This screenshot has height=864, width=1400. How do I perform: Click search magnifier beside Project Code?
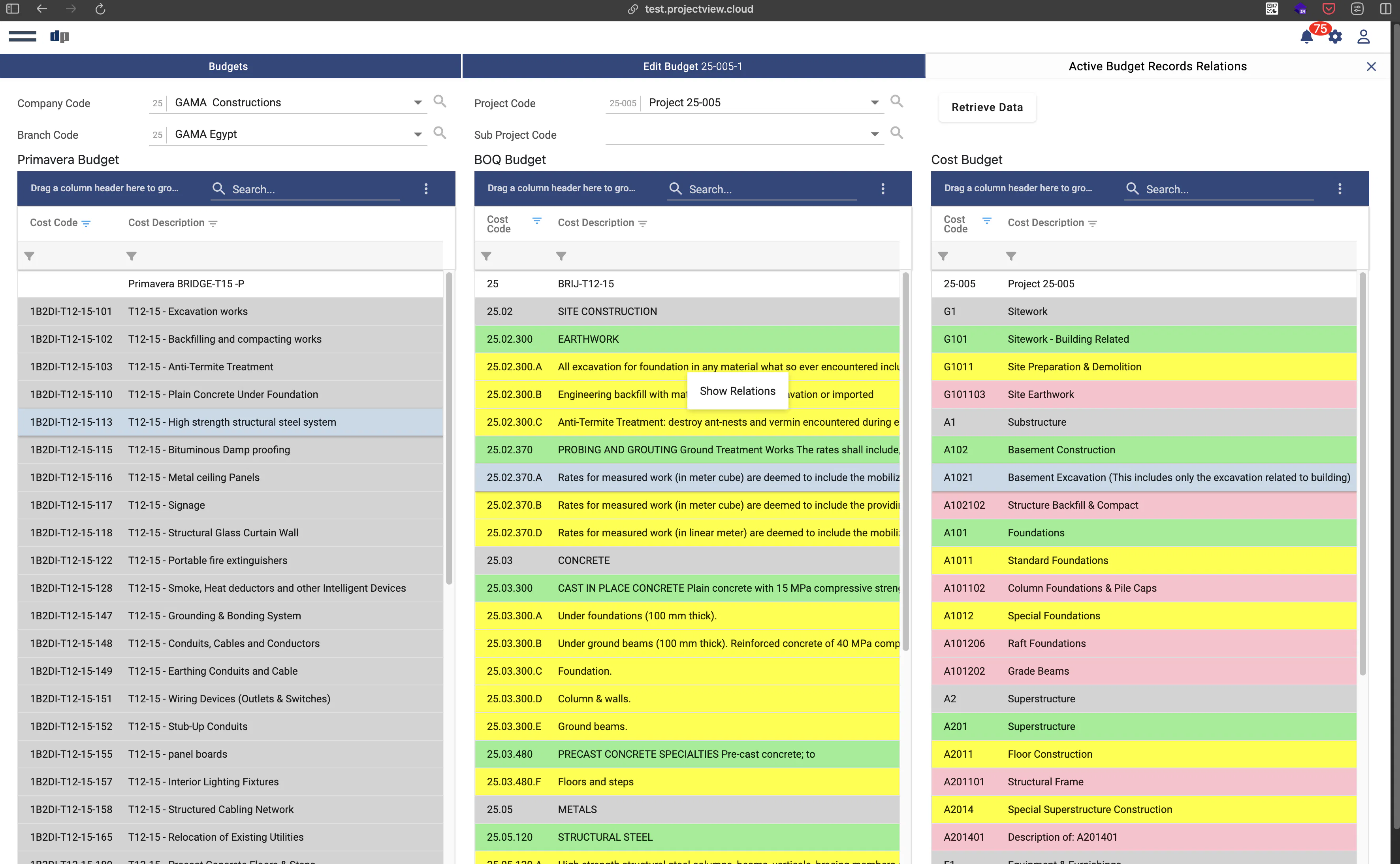point(896,101)
